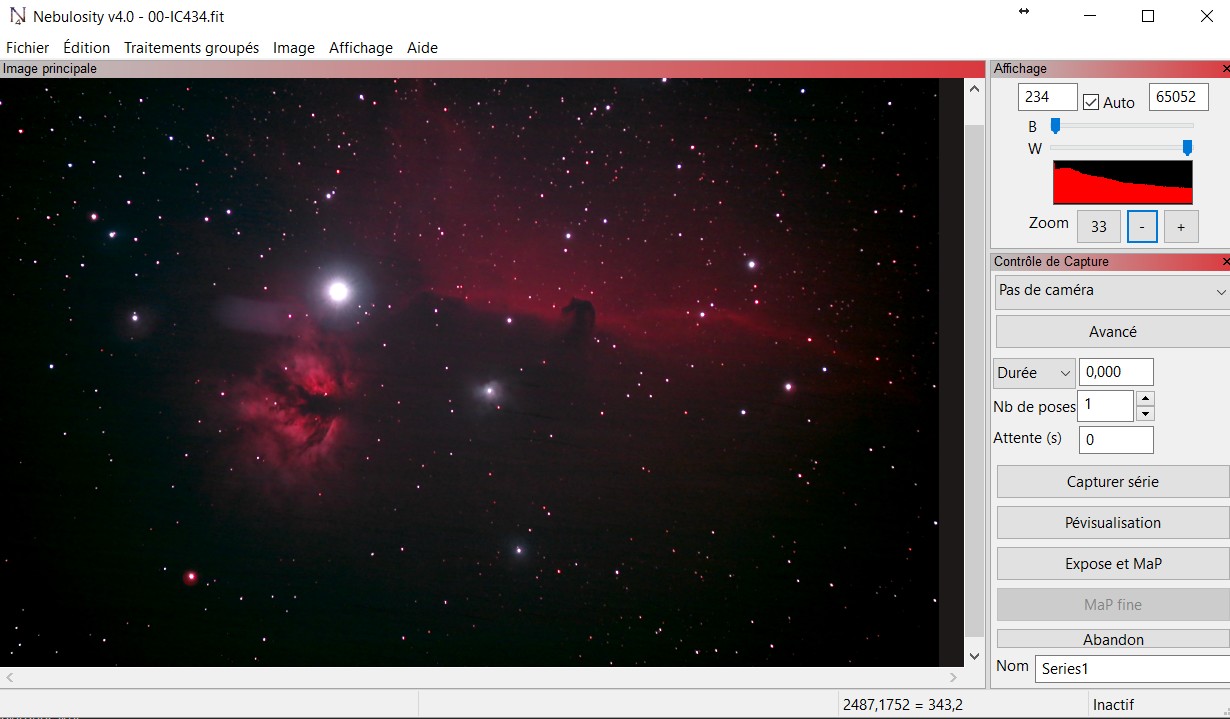Screen dimensions: 1230x719
Task: Click the white level value field 65052
Action: tap(1179, 97)
